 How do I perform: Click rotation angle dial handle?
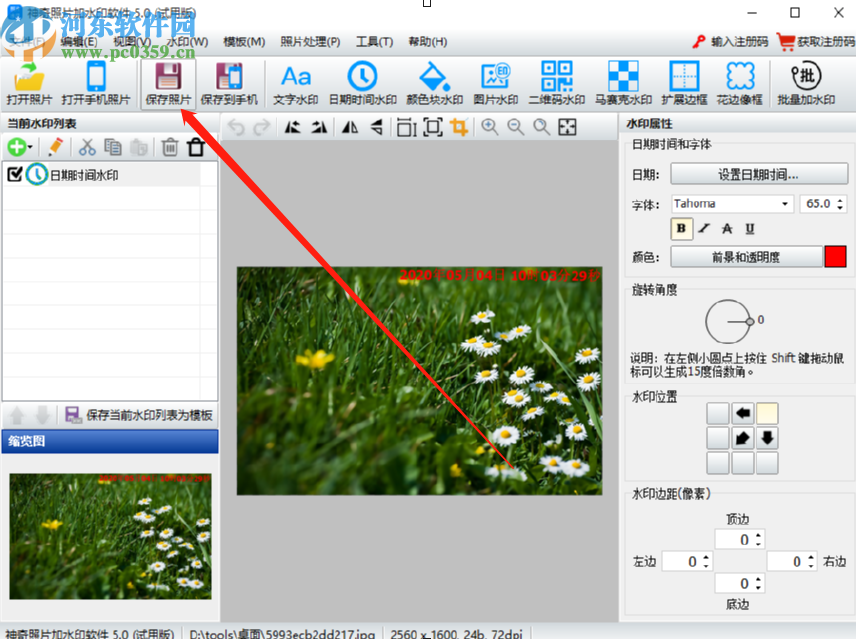[750, 321]
